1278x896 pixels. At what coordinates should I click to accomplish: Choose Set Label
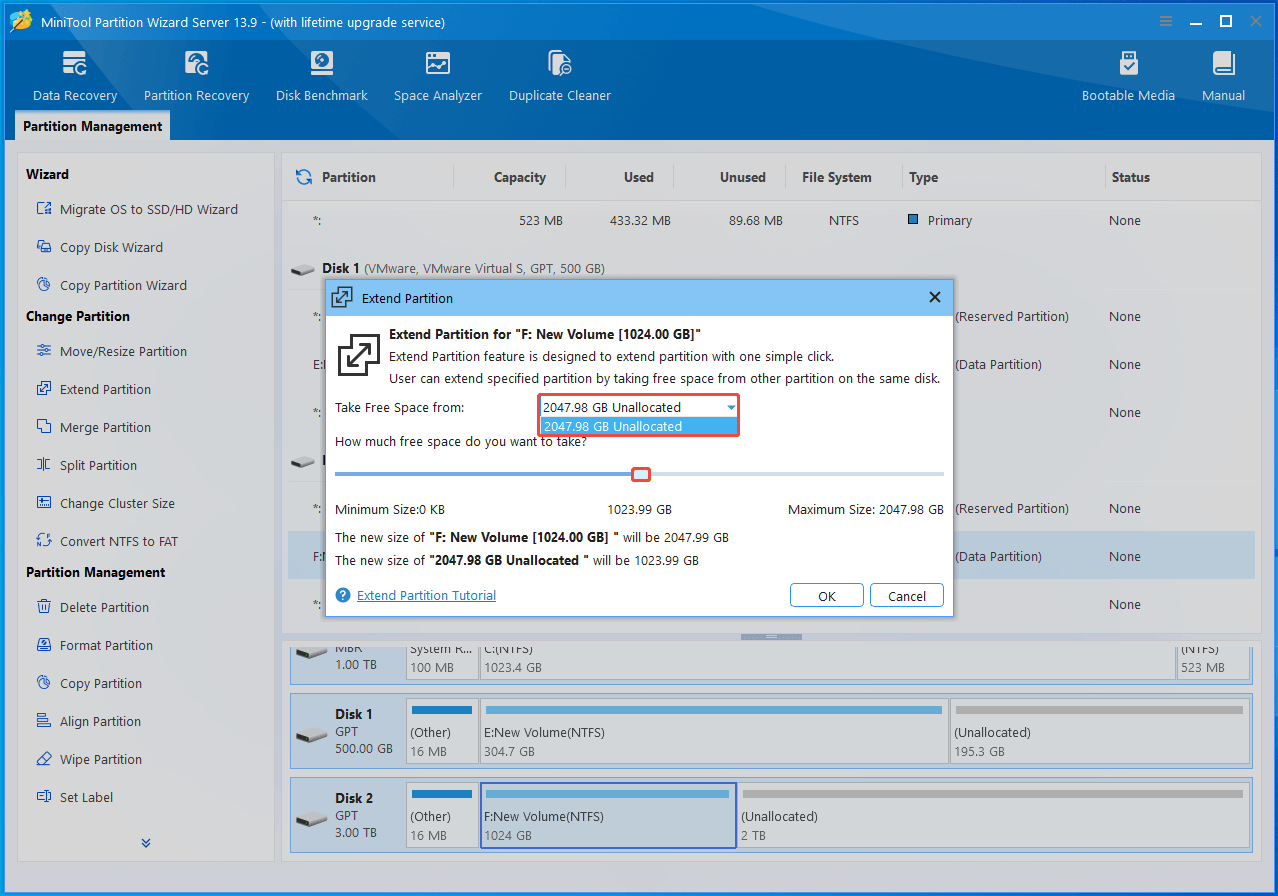tap(74, 797)
